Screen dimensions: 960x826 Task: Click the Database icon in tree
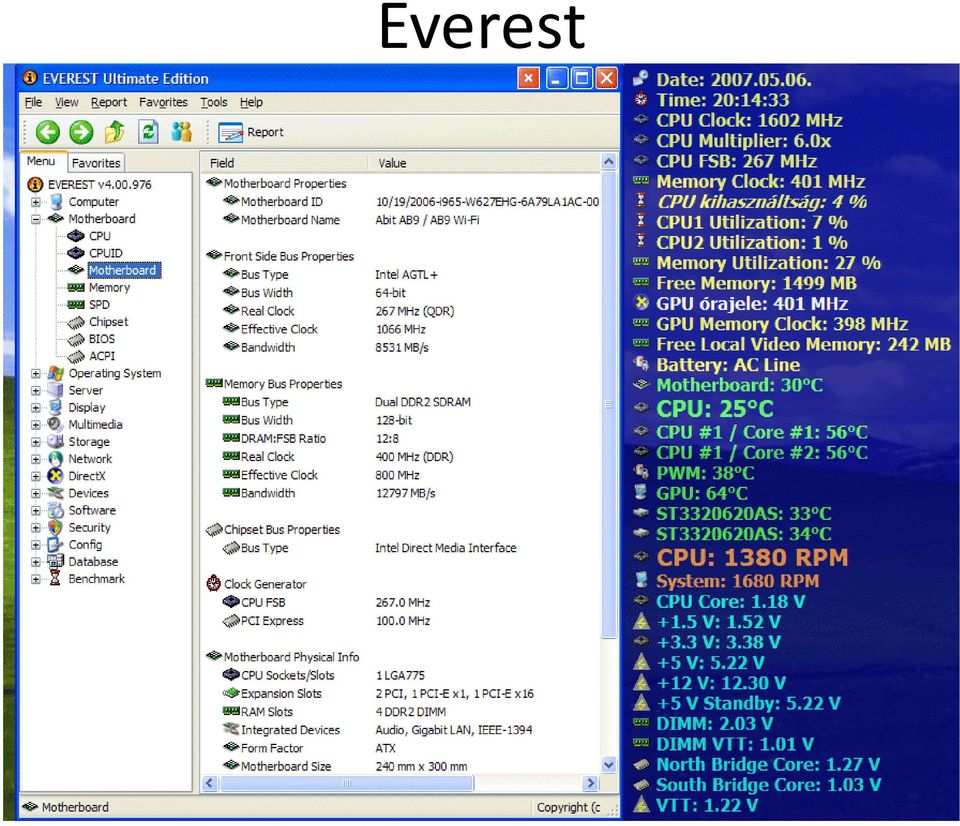[x=56, y=561]
